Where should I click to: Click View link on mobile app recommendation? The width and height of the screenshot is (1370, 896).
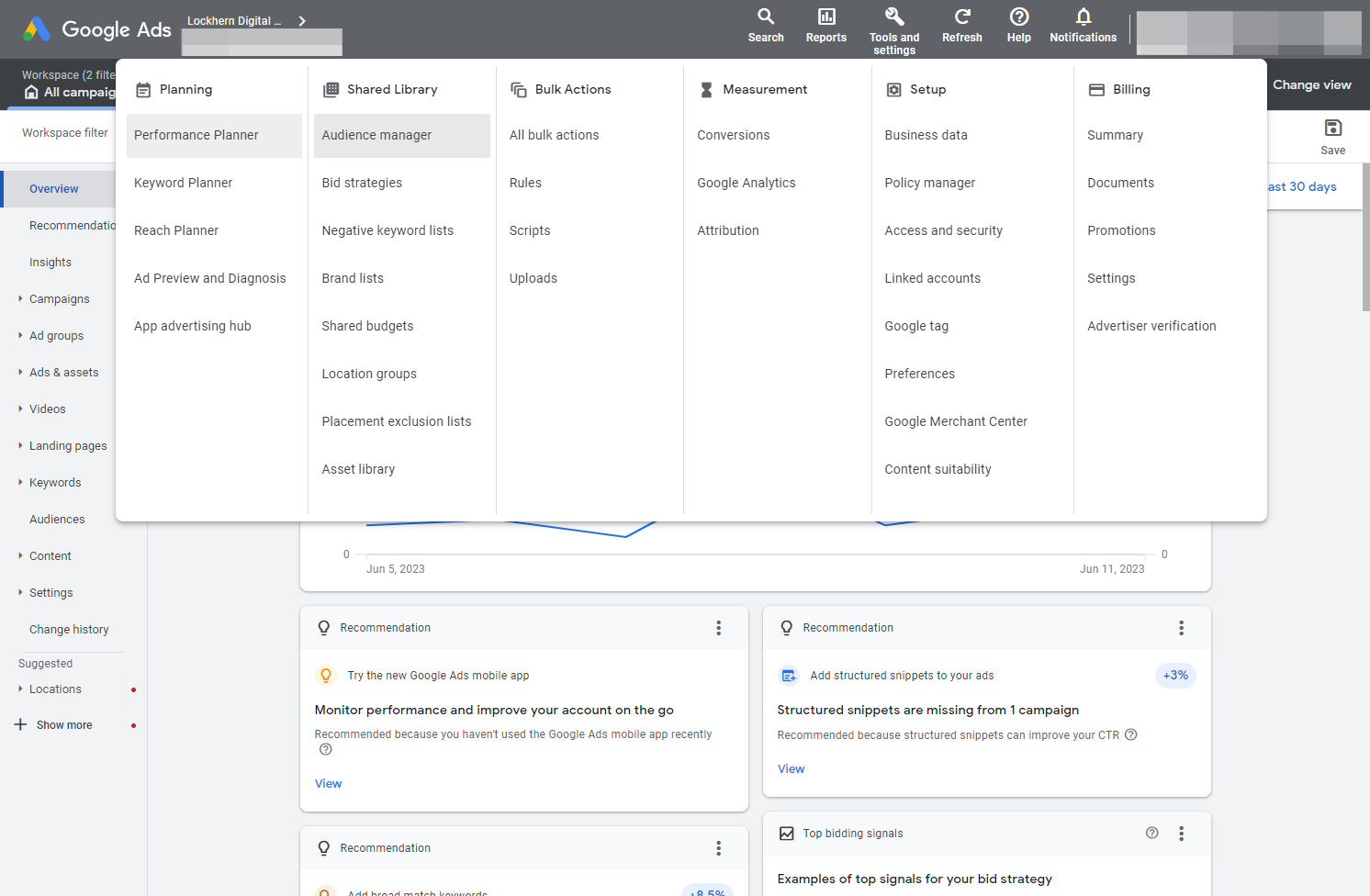328,783
